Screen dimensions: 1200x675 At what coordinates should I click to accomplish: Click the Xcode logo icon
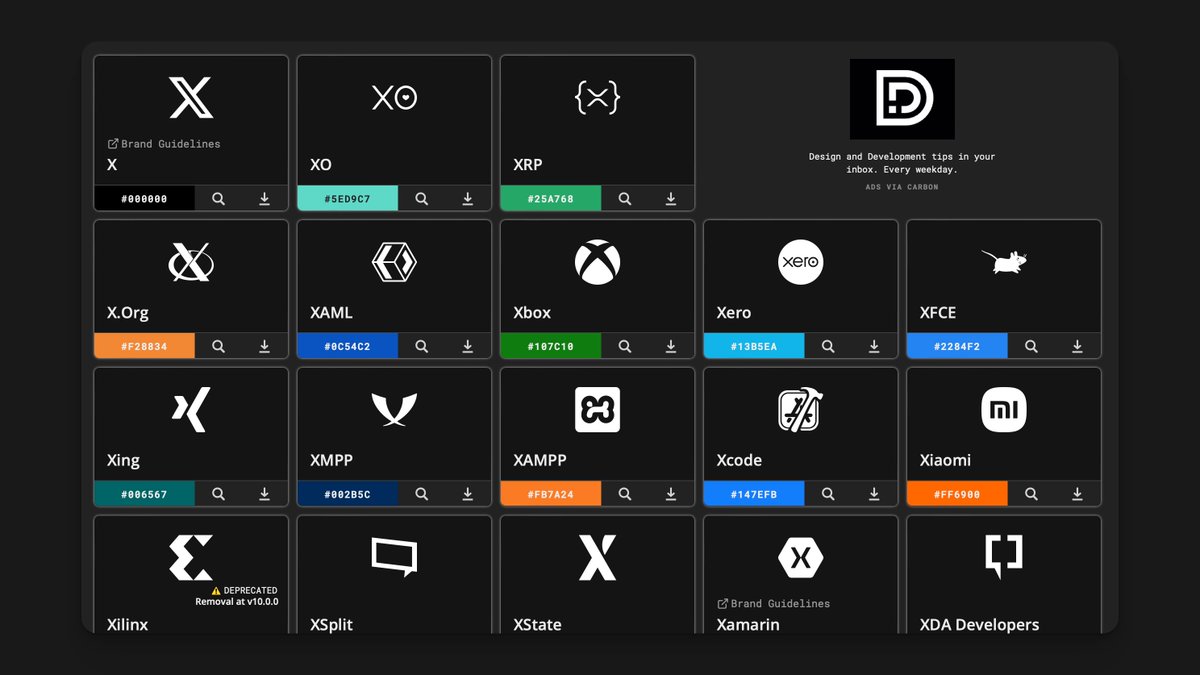(800, 410)
